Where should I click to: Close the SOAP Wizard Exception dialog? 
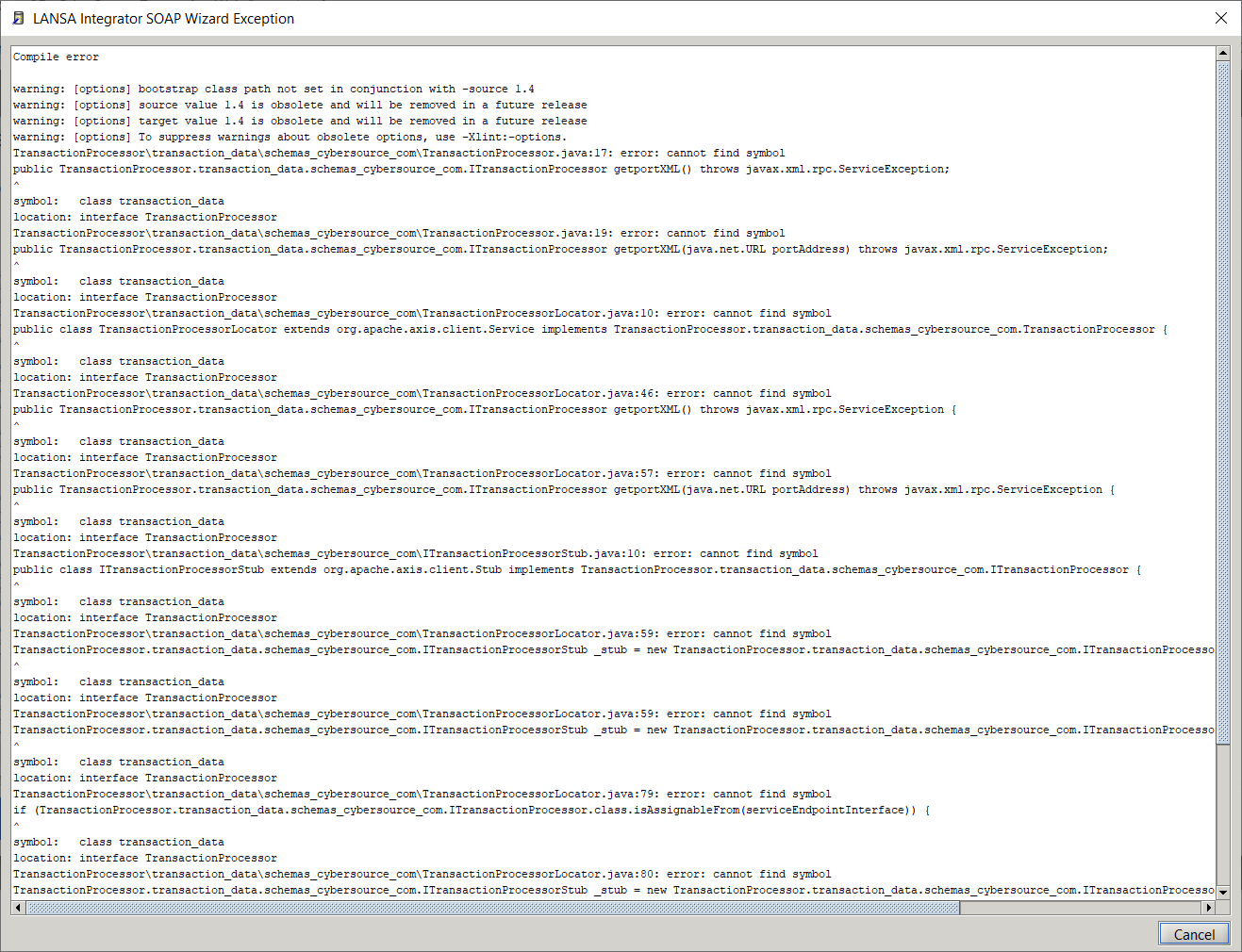[1221, 18]
